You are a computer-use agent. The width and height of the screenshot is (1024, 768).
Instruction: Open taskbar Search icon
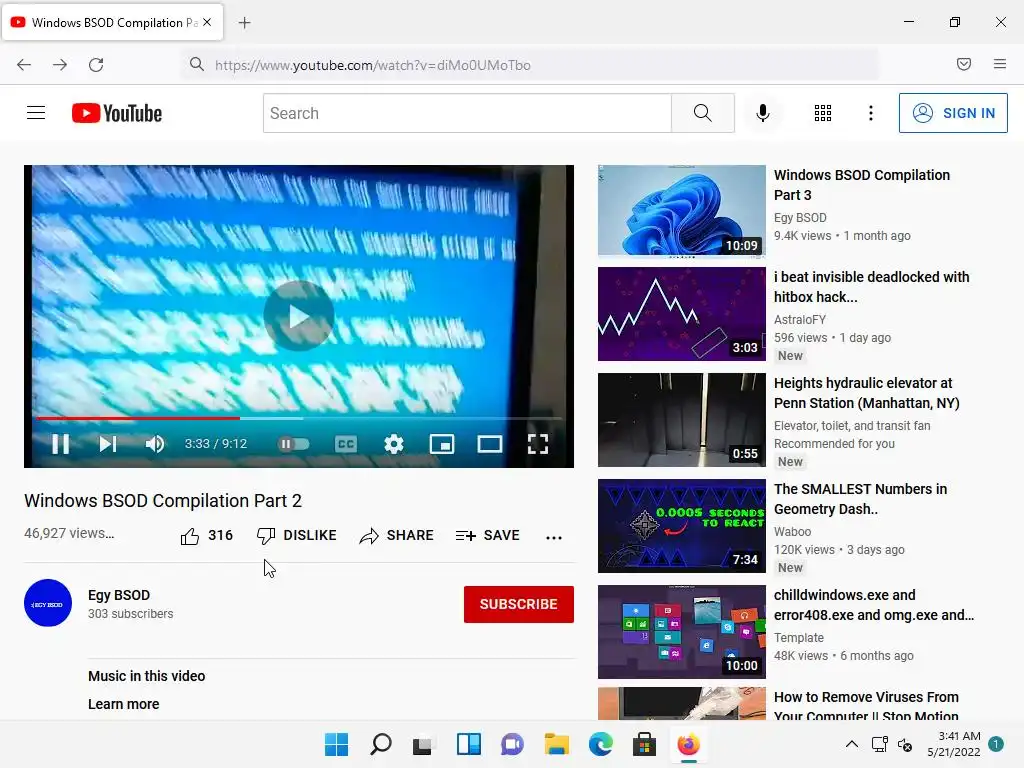click(x=381, y=744)
